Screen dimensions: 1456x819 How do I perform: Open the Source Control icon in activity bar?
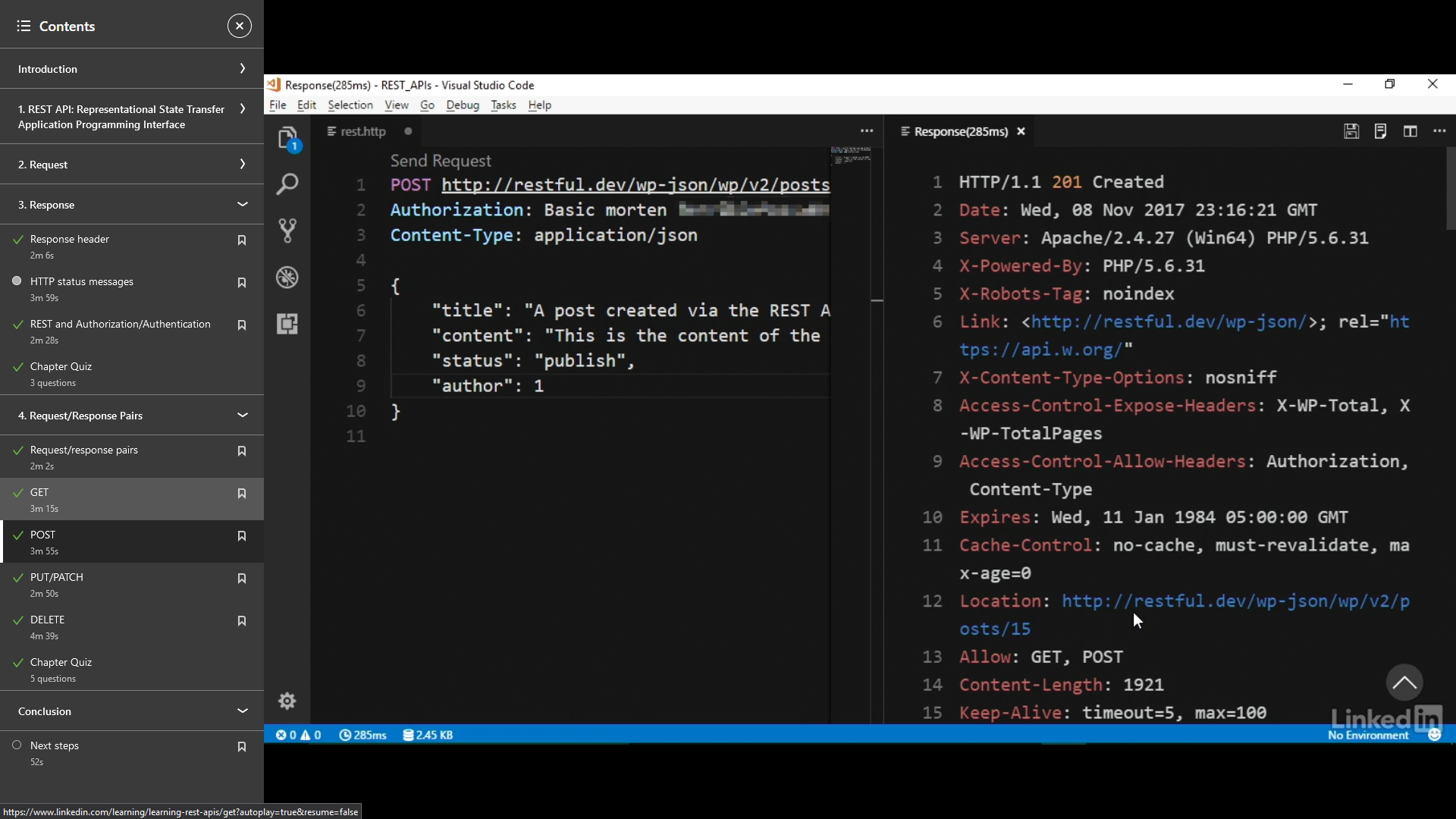tap(287, 231)
